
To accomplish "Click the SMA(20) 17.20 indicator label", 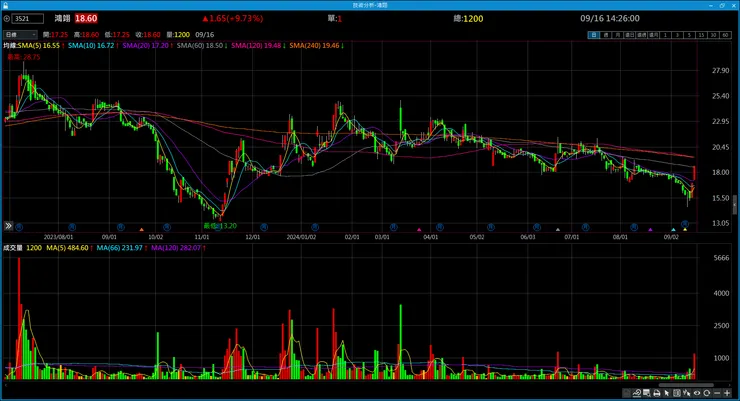I will [x=145, y=46].
